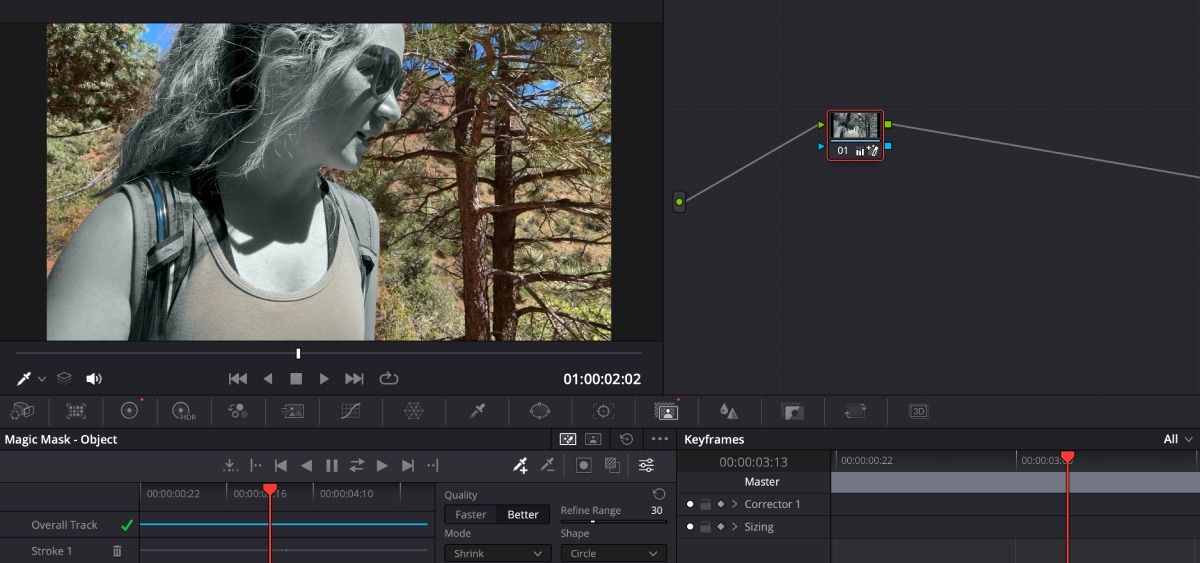Expand the Sizing keyframe track

click(735, 527)
